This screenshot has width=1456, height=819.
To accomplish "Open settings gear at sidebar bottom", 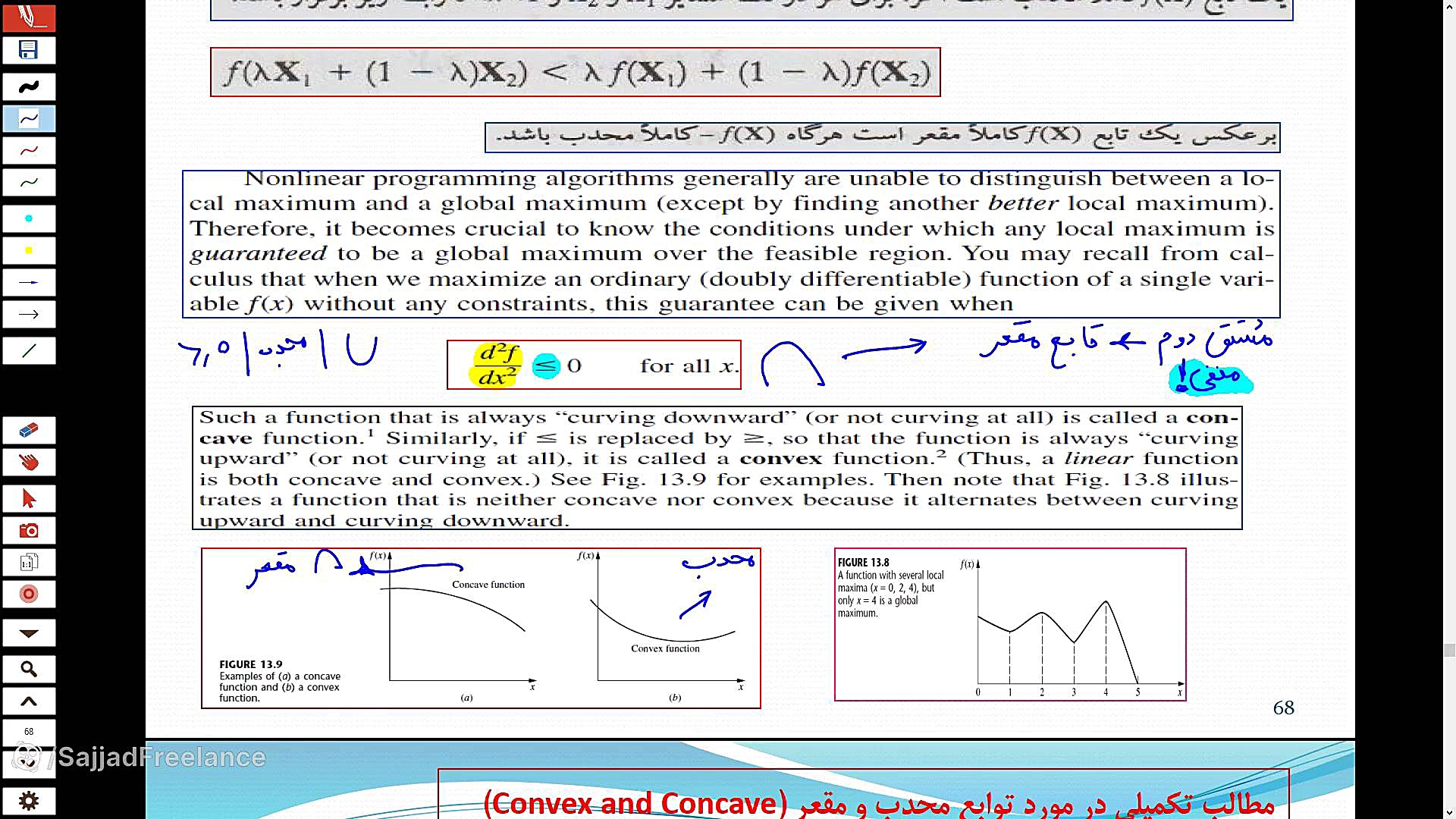I will pos(29,801).
